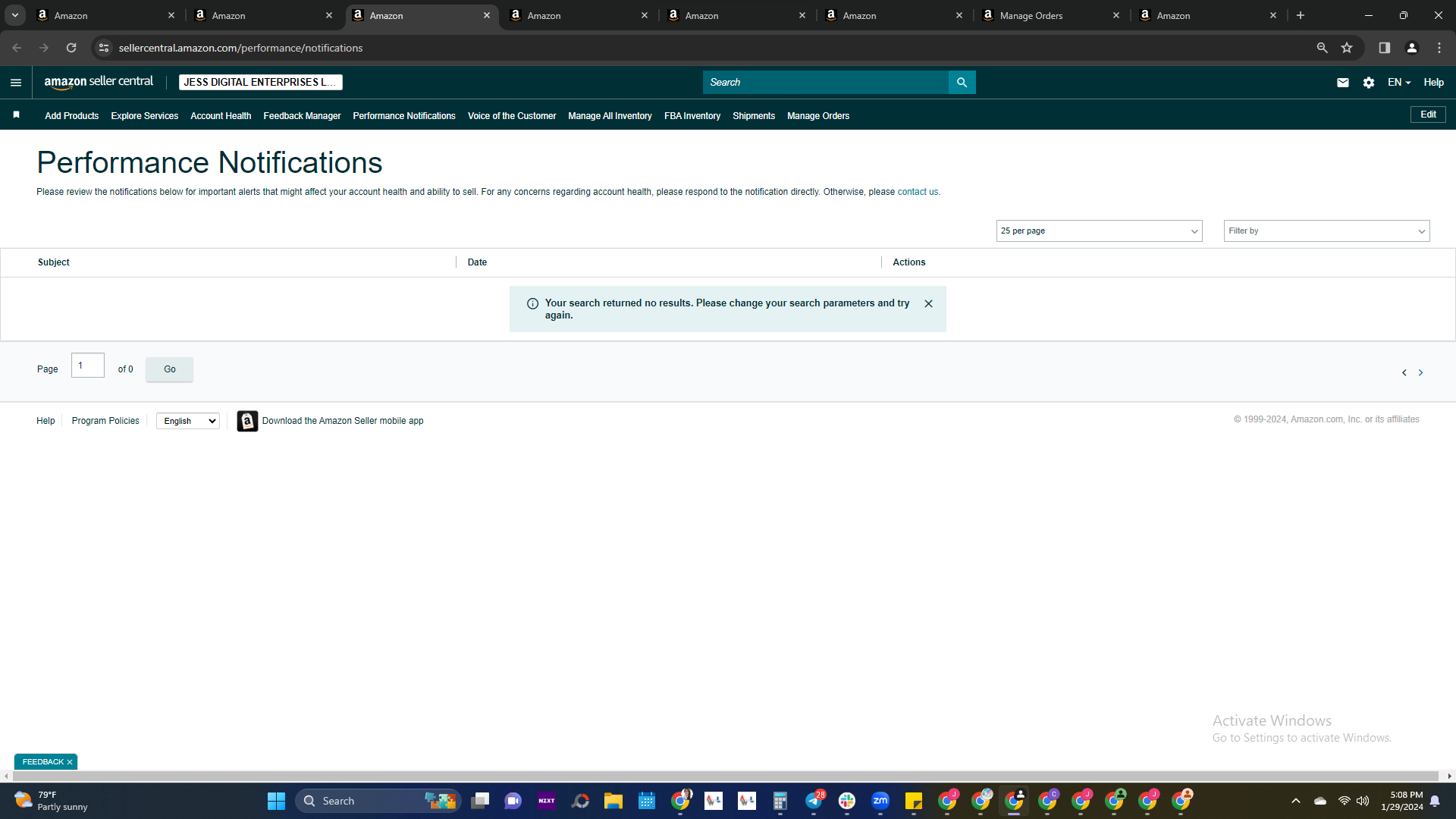Click the Amazon Seller Central logo
The width and height of the screenshot is (1456, 819).
point(99,82)
